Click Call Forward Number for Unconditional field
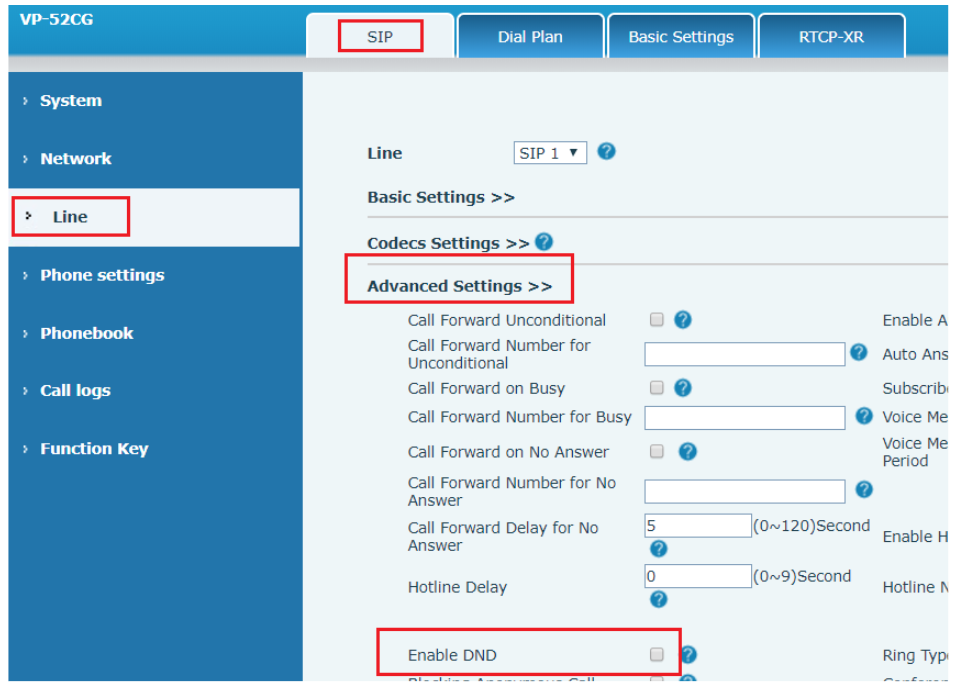Viewport: 956px width, 686px height. pos(744,354)
